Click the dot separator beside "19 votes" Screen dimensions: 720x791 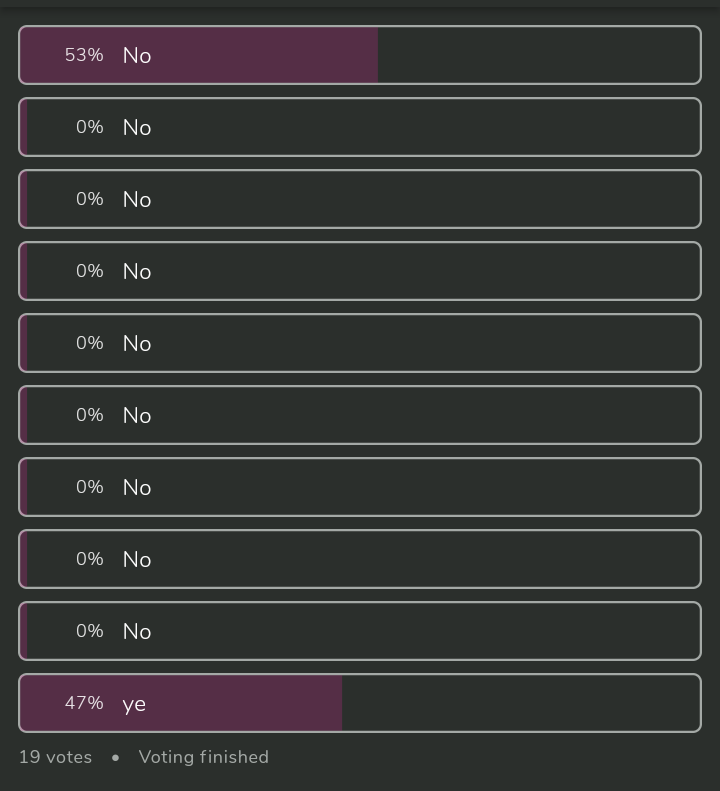click(x=116, y=758)
